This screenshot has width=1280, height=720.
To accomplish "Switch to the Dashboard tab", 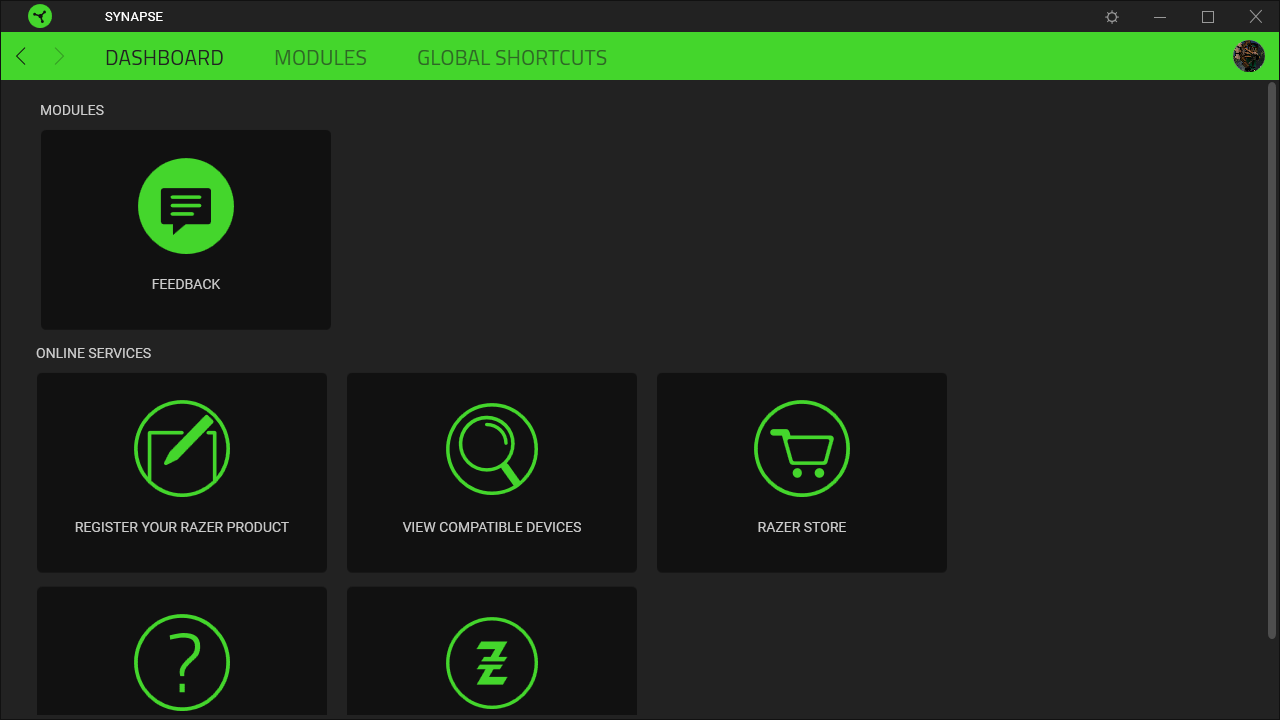I will point(164,58).
